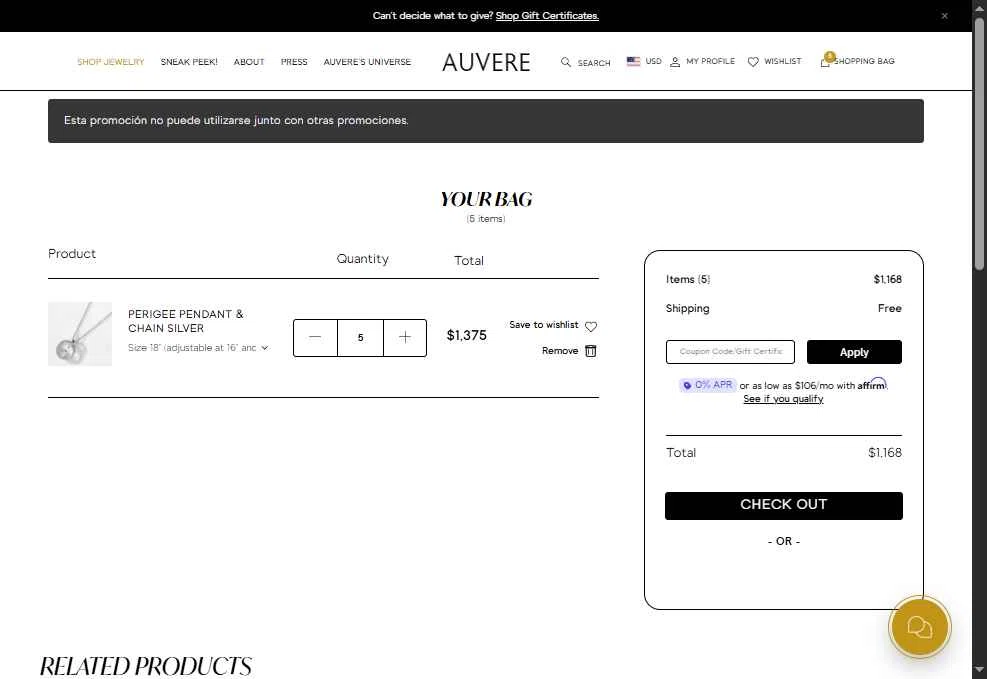Follow the Shop Gift Certificates link

[x=547, y=16]
